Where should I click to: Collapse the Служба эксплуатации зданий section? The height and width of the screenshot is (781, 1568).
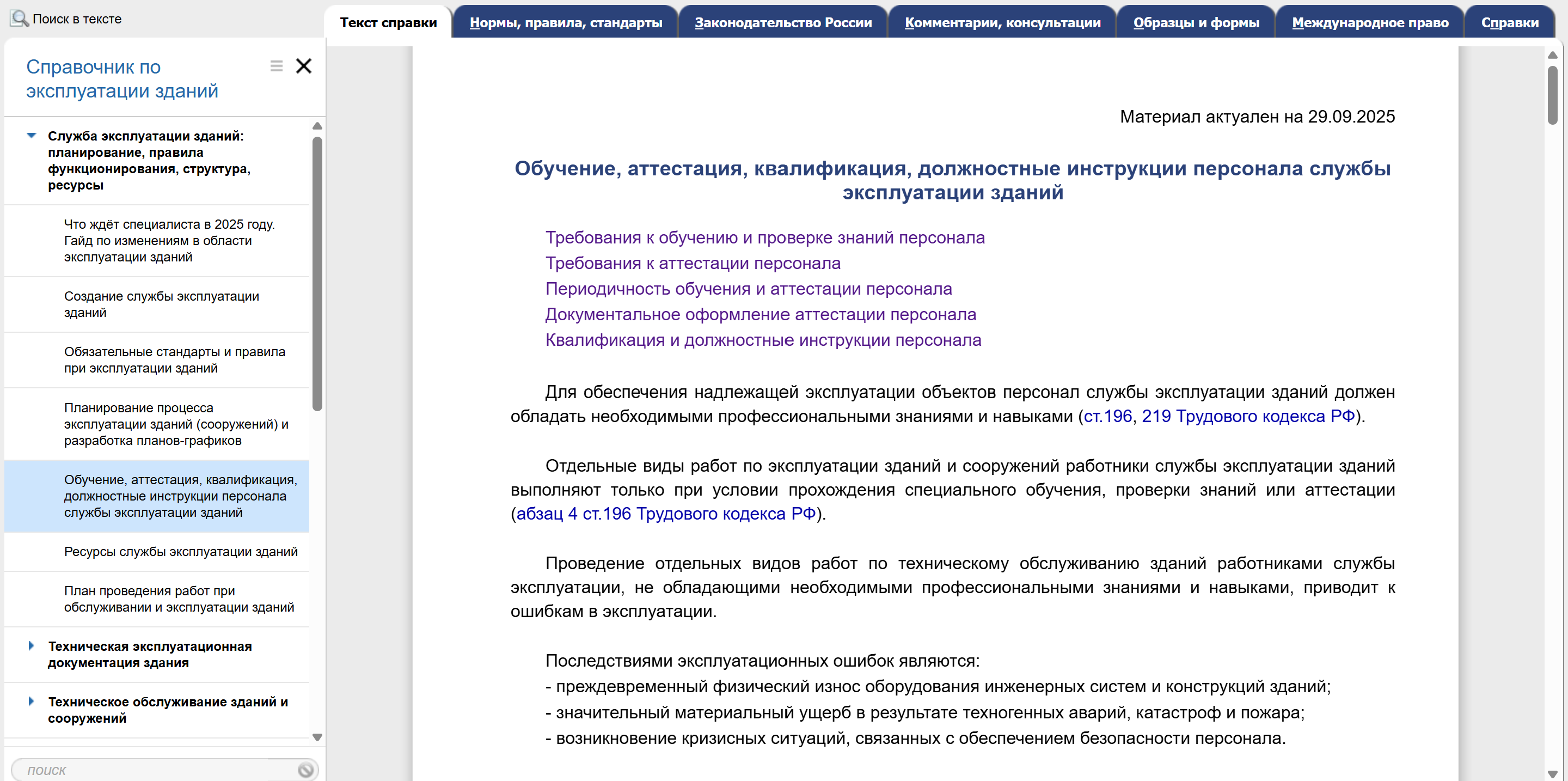[32, 136]
